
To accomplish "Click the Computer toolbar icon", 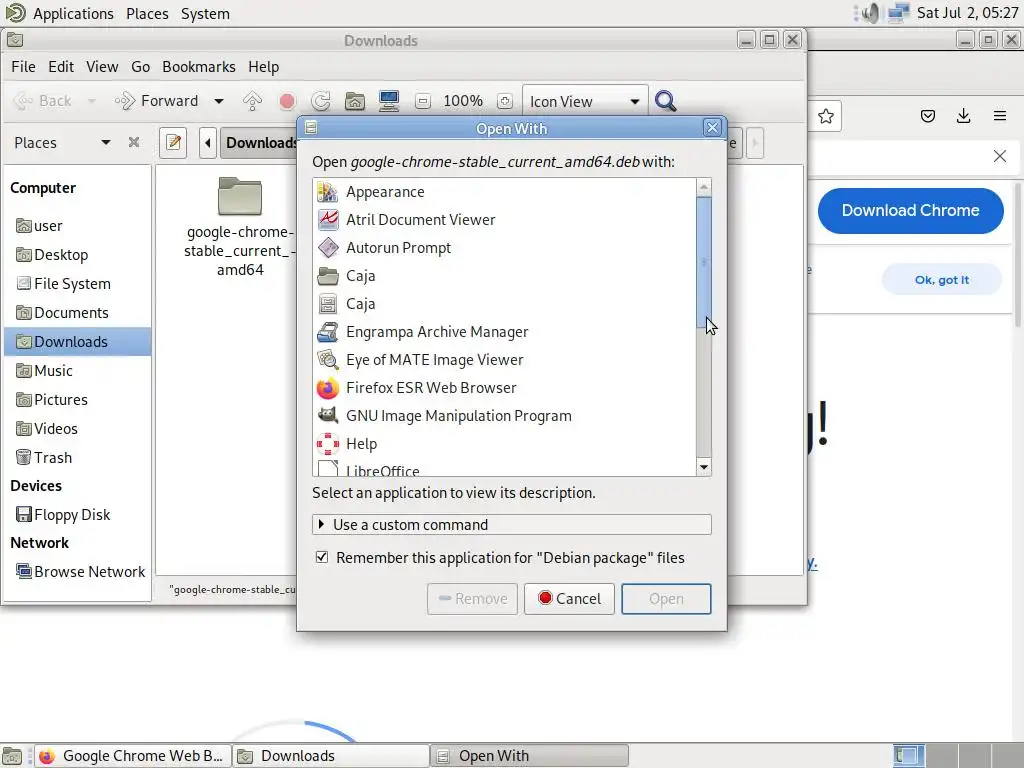I will pyautogui.click(x=389, y=101).
